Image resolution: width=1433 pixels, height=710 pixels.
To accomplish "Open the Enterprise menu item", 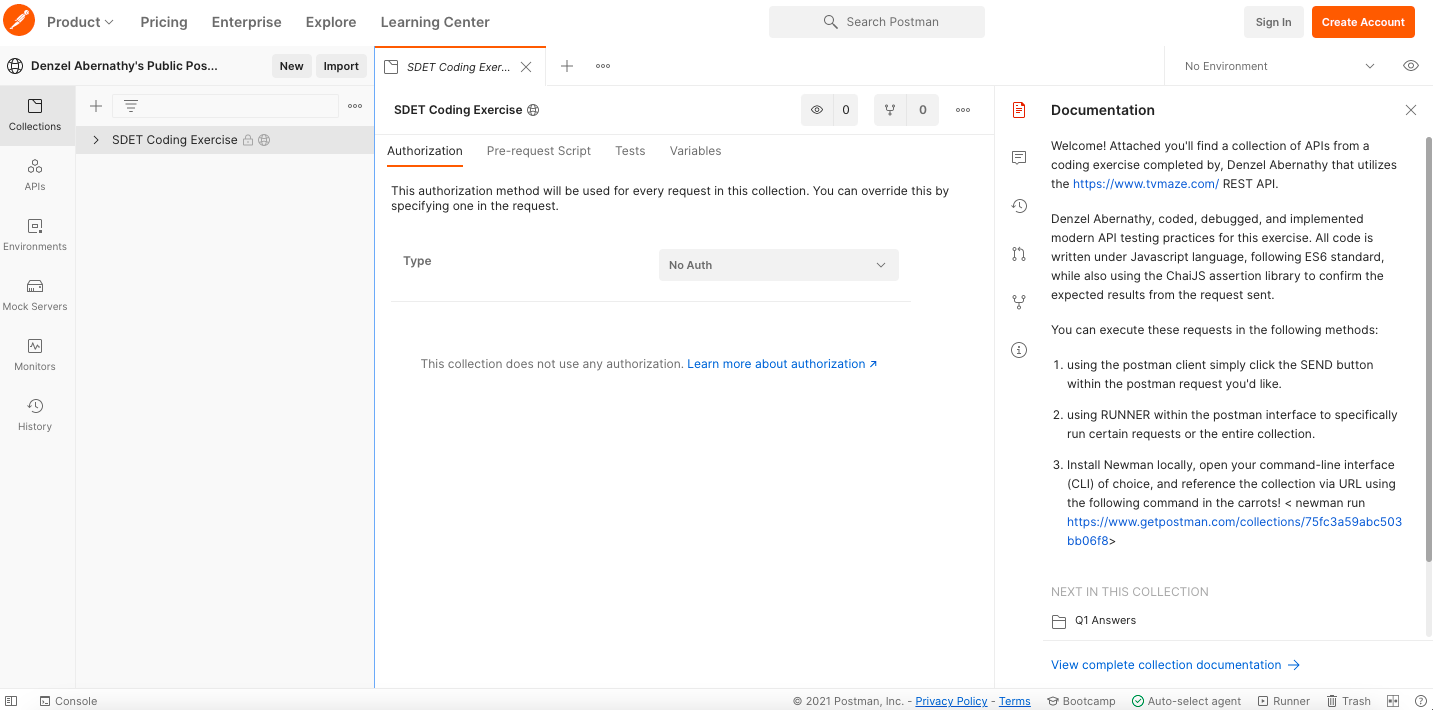I will 247,22.
